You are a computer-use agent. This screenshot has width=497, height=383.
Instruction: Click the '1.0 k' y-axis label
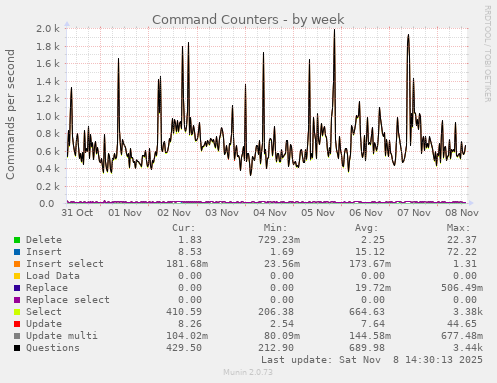coord(48,116)
